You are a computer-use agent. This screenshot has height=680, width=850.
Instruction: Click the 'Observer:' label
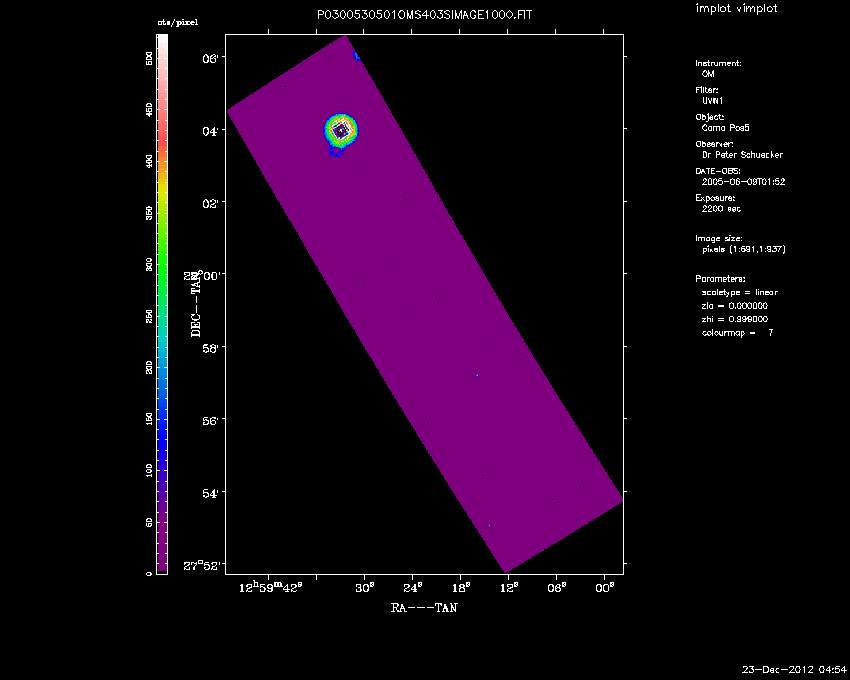(714, 144)
